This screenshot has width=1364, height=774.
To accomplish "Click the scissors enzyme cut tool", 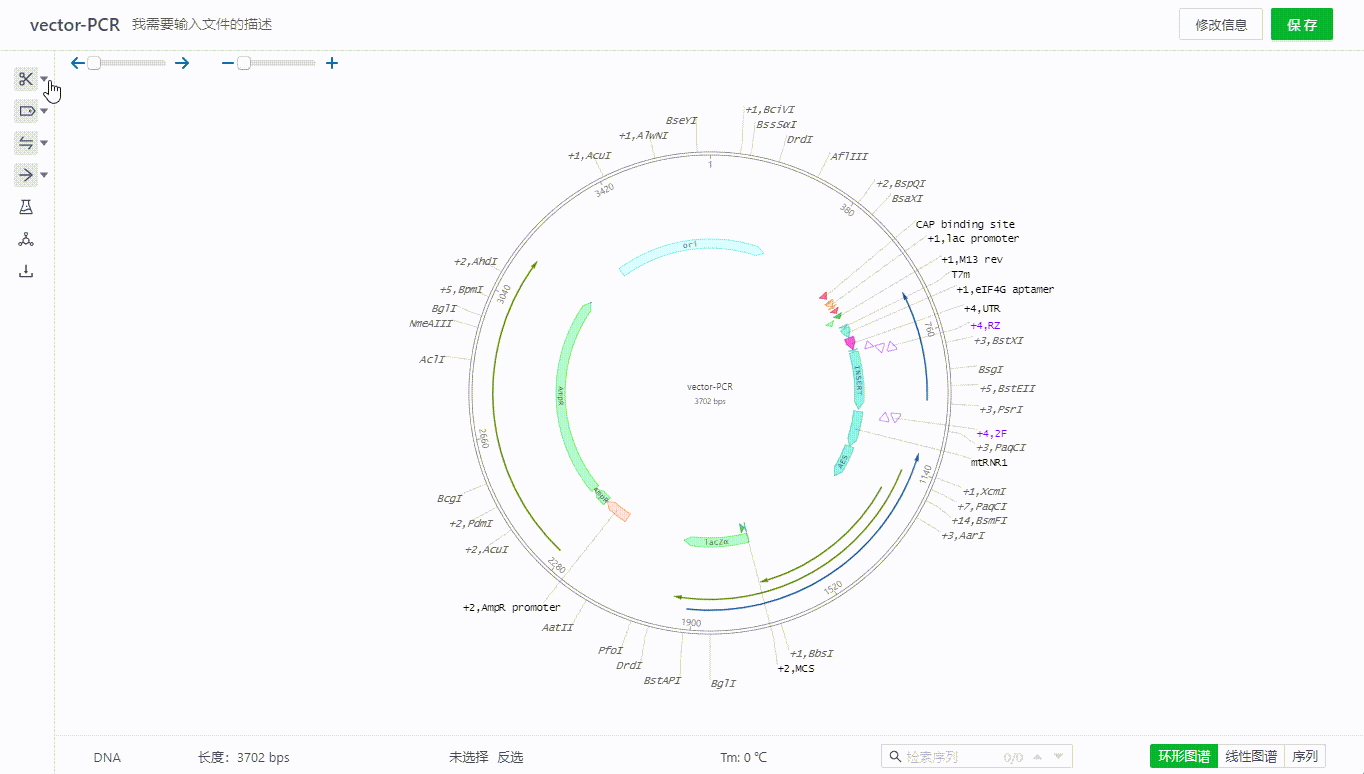I will click(x=26, y=79).
